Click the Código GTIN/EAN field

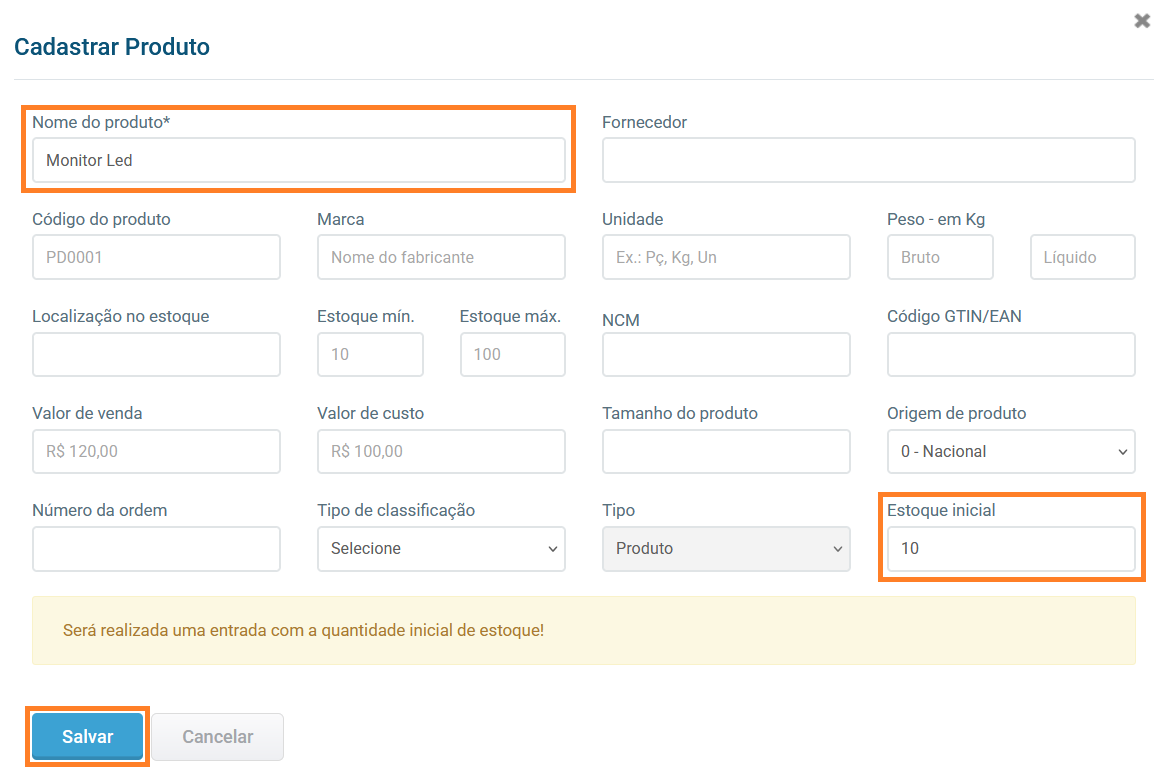(x=1011, y=354)
